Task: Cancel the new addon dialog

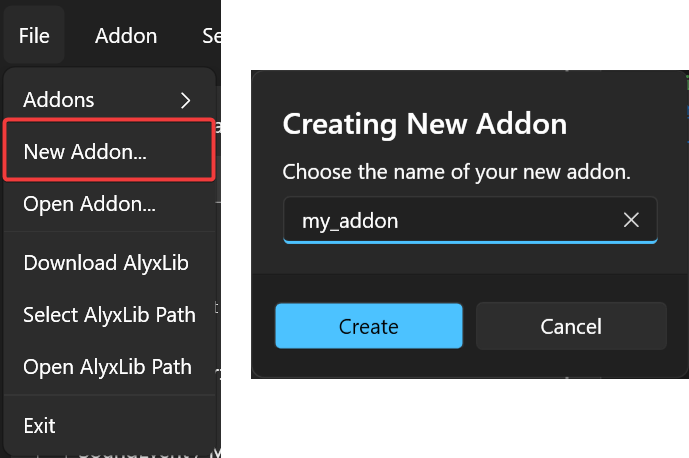Action: [x=571, y=327]
